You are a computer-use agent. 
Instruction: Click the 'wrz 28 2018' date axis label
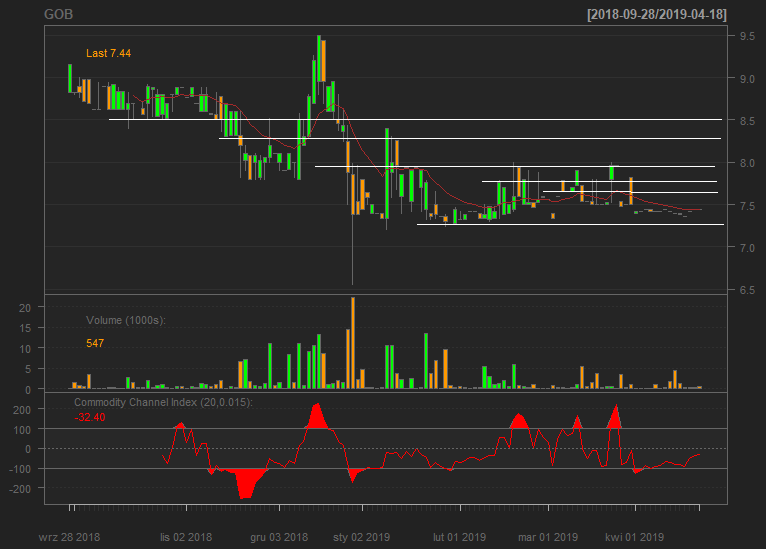click(x=69, y=537)
